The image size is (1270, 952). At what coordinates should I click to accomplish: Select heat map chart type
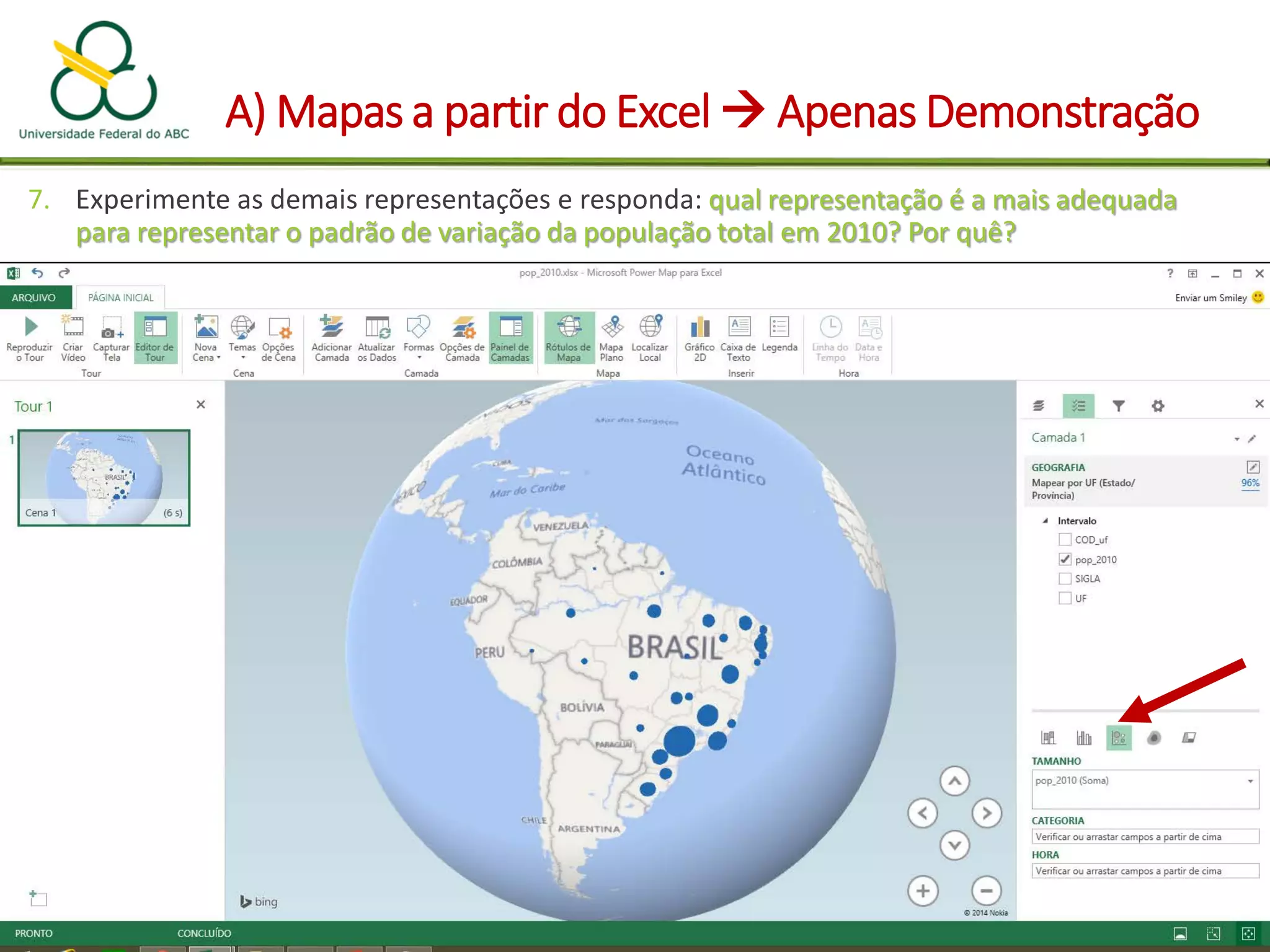[x=1154, y=738]
